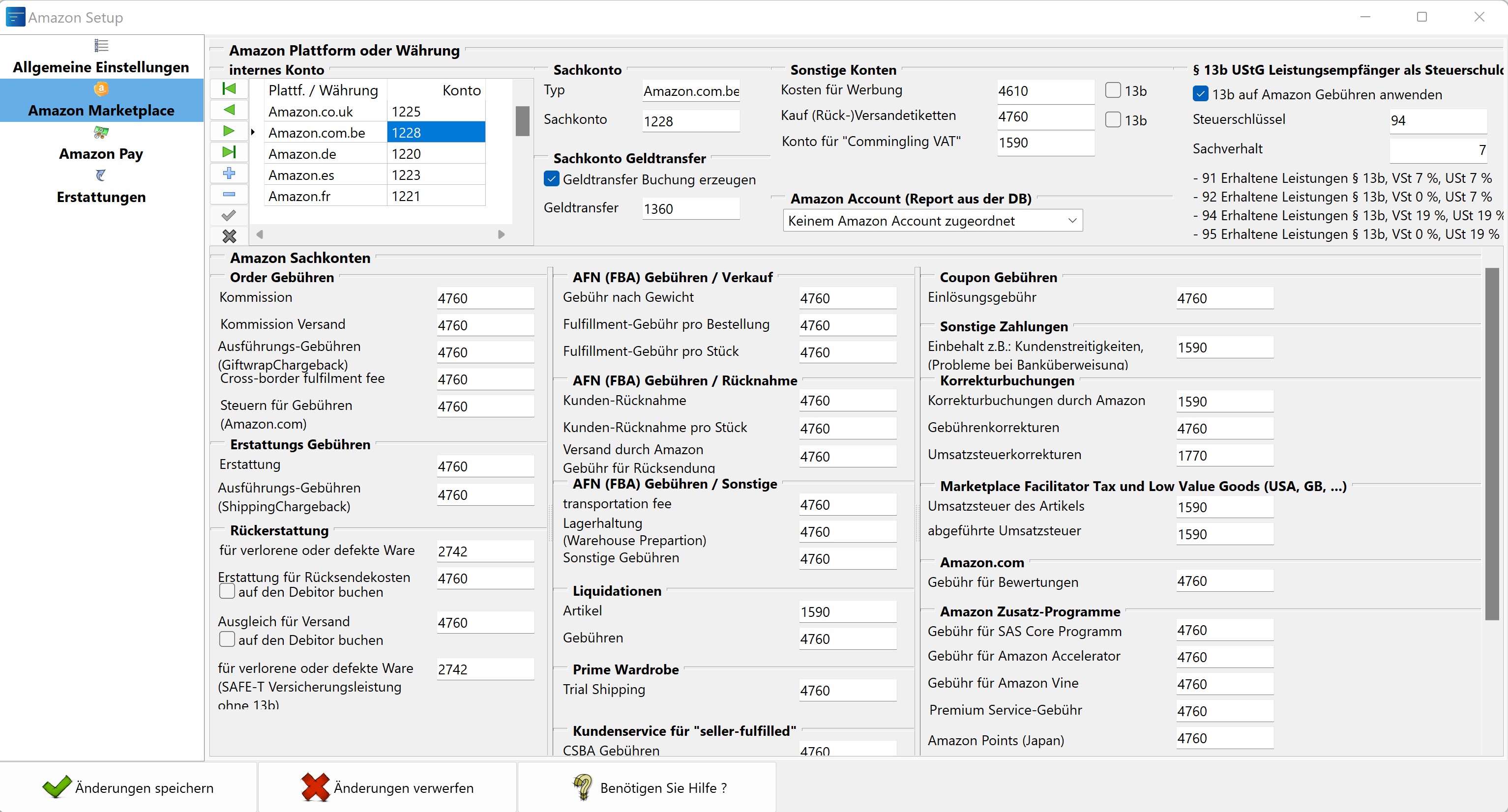This screenshot has height=812, width=1508.
Task: Go to previous record with green left arrow
Action: click(x=229, y=110)
